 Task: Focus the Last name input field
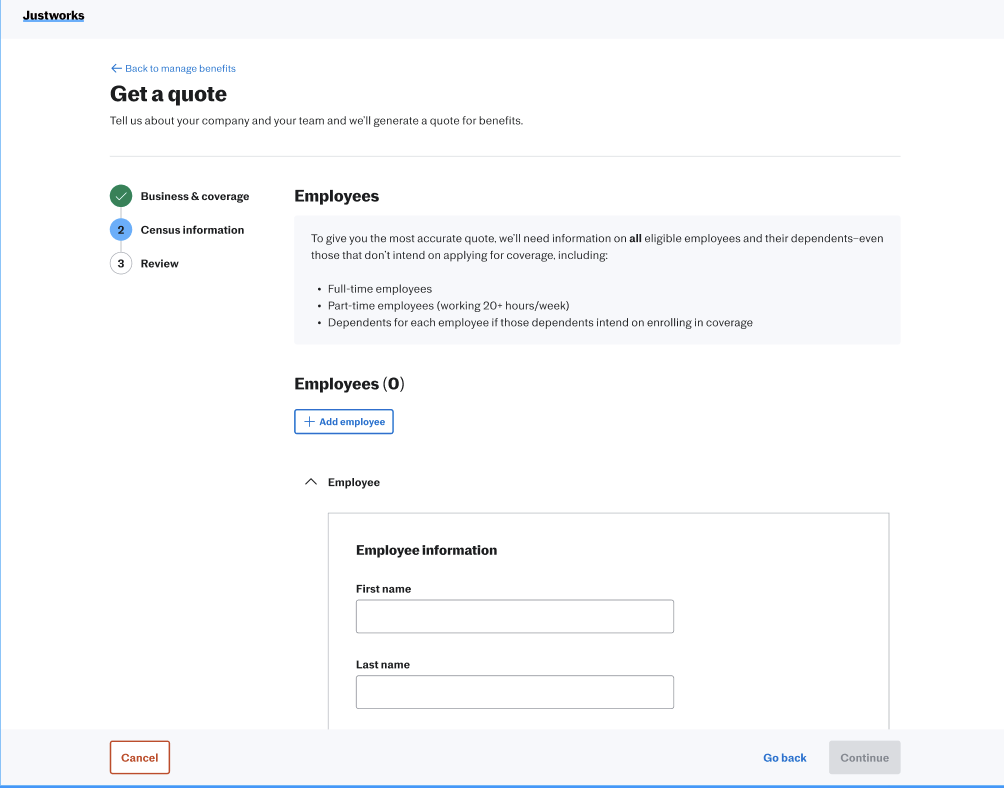coord(514,692)
